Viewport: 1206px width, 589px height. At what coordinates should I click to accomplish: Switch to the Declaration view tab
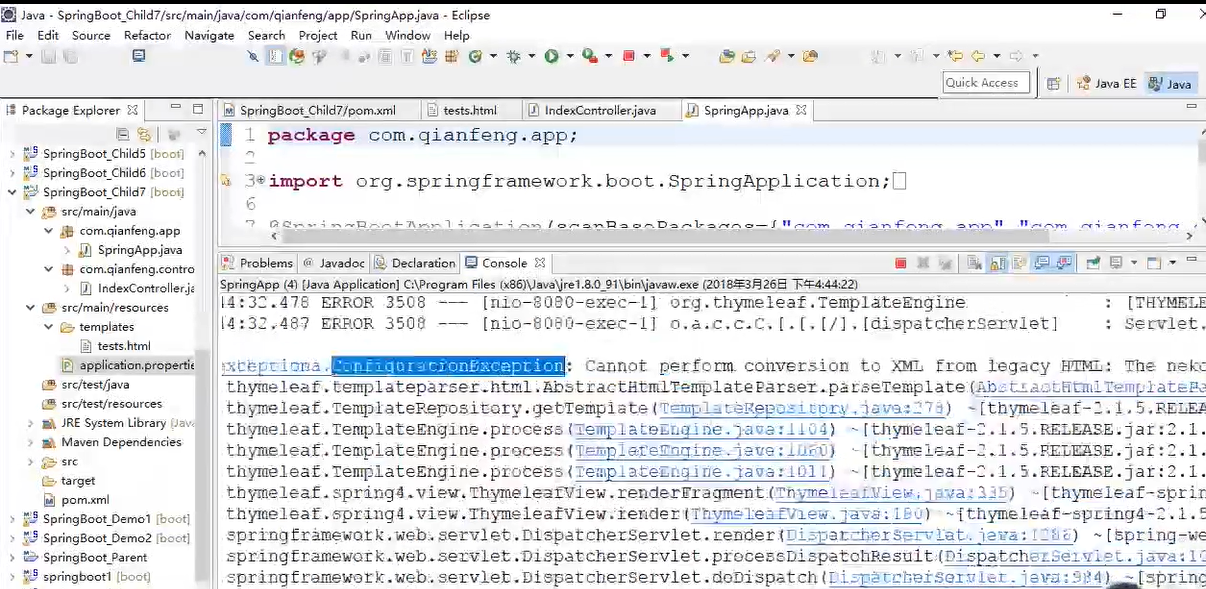tap(414, 263)
